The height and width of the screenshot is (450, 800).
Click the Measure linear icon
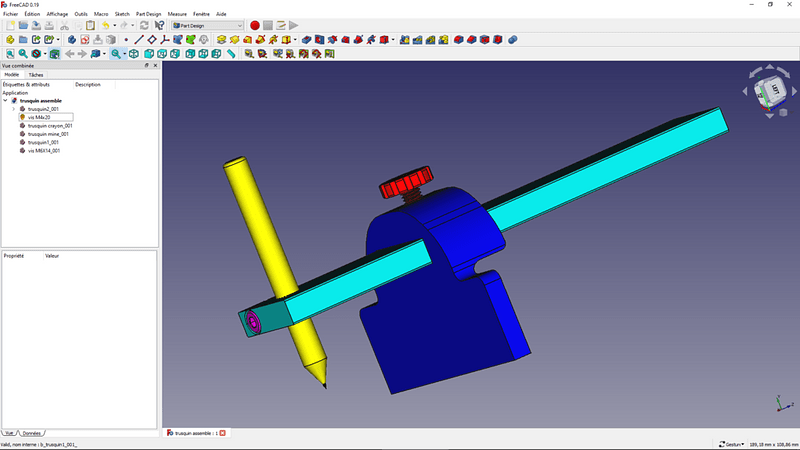coord(249,54)
